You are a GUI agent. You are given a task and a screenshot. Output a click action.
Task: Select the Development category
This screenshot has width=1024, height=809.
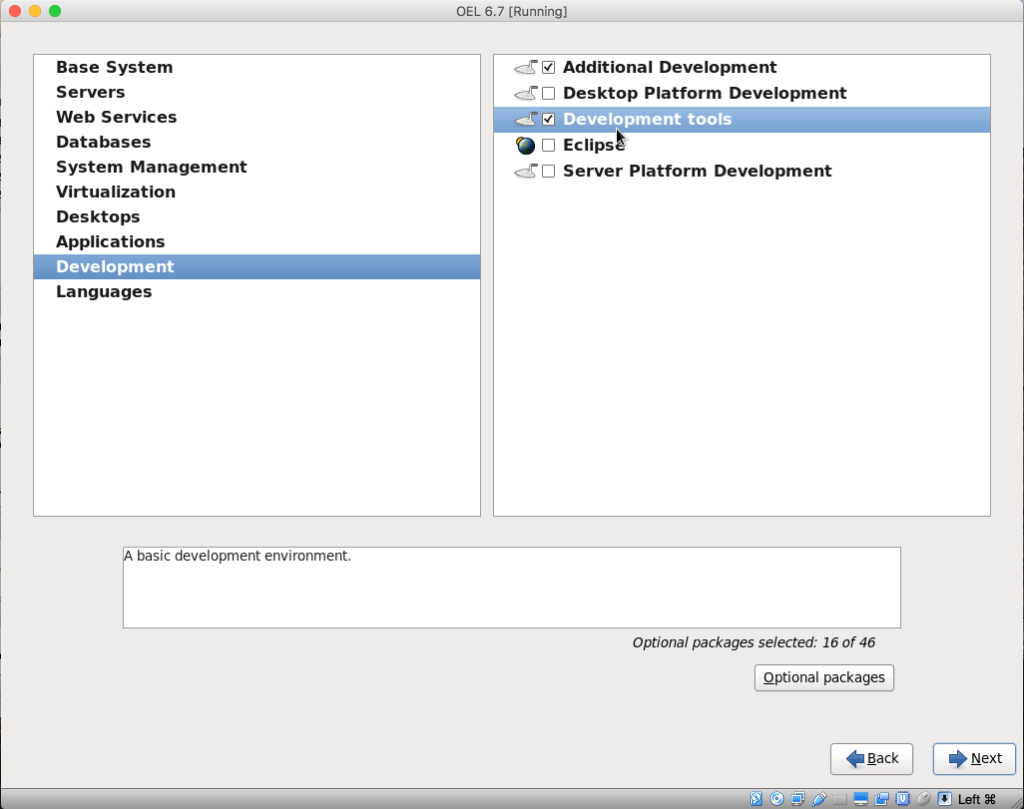(257, 266)
